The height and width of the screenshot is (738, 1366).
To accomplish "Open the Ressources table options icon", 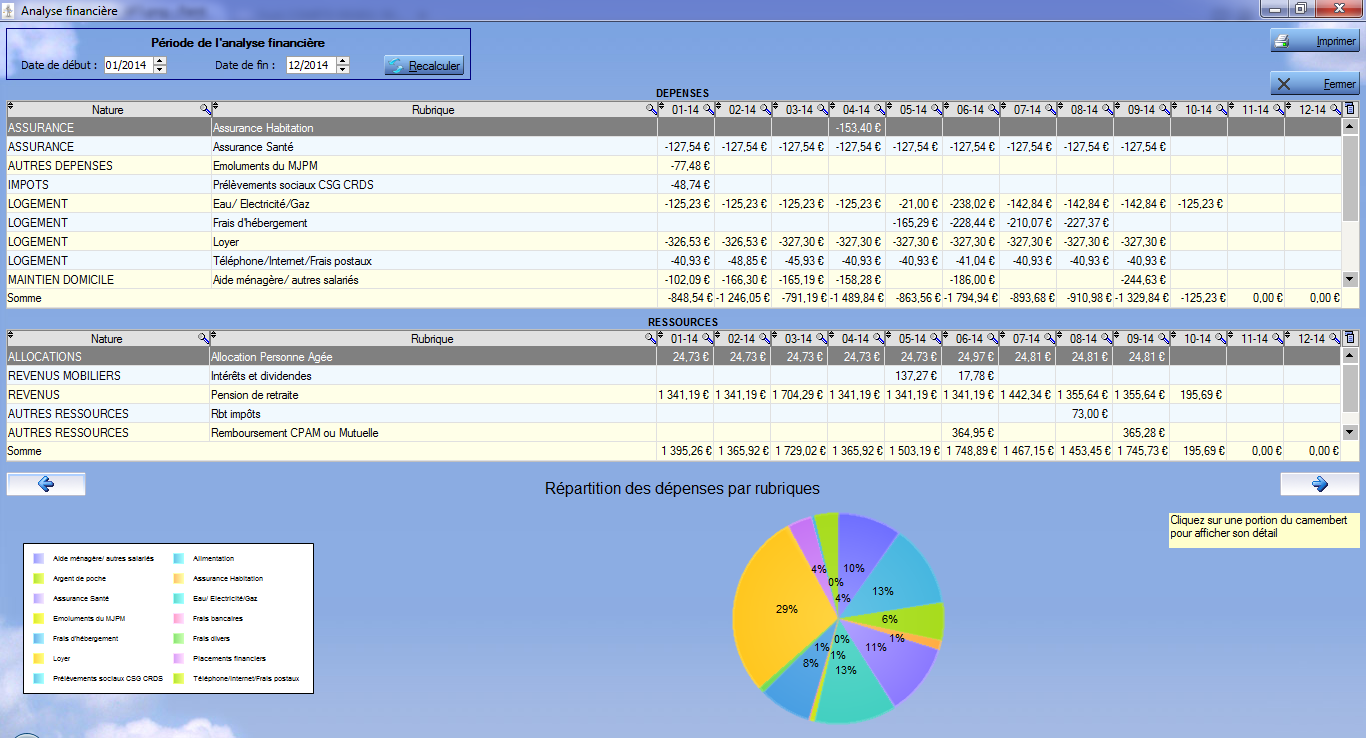I will (x=1350, y=339).
